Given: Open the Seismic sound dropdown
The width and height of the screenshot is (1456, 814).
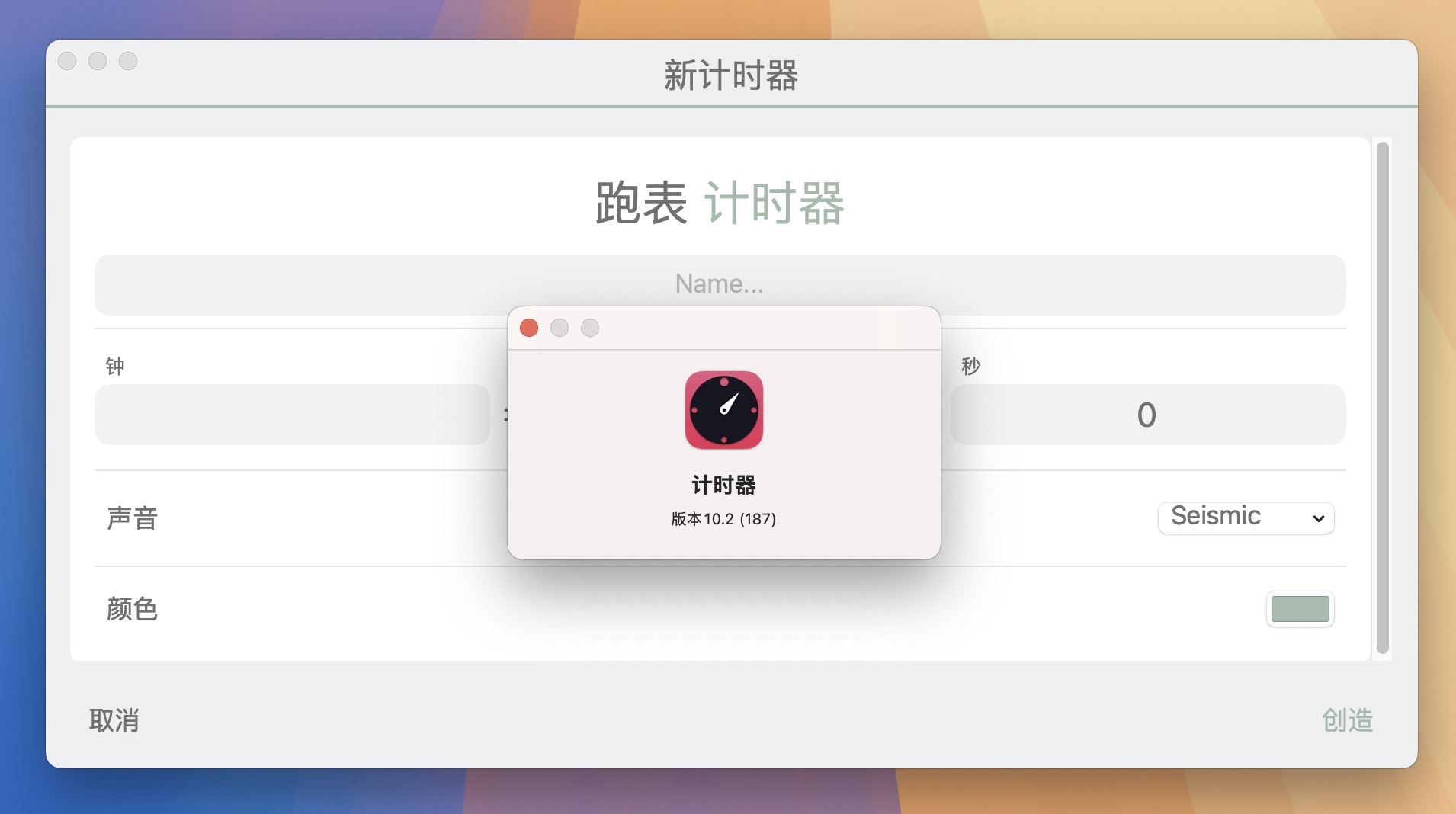Looking at the screenshot, I should coord(1246,518).
